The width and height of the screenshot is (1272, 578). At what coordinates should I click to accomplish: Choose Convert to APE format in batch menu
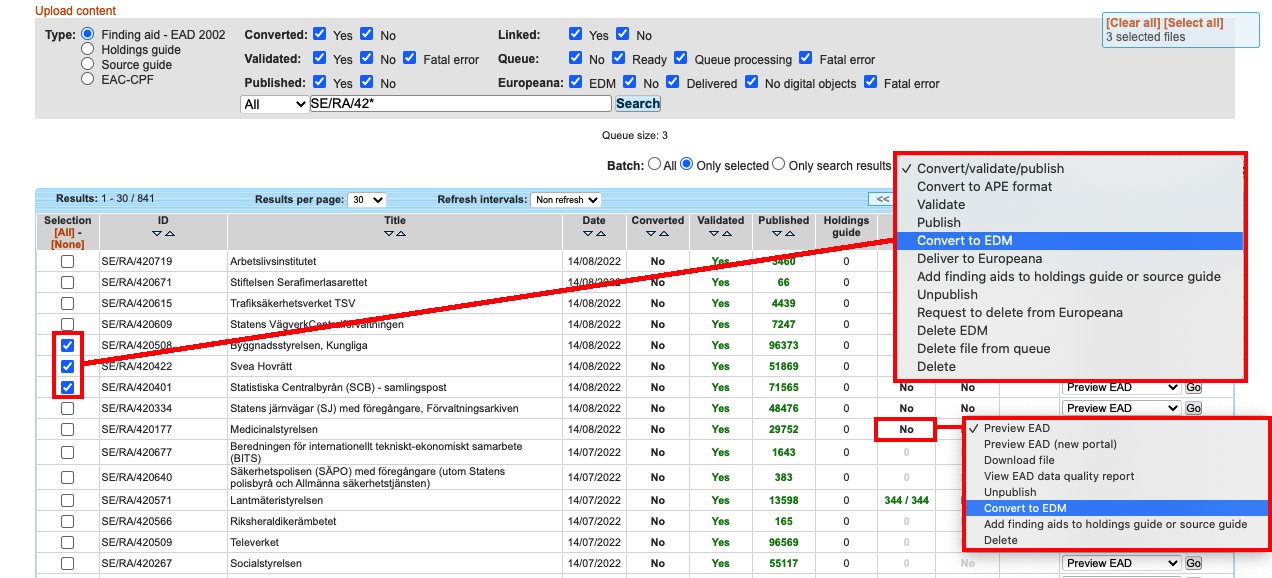coord(1069,187)
